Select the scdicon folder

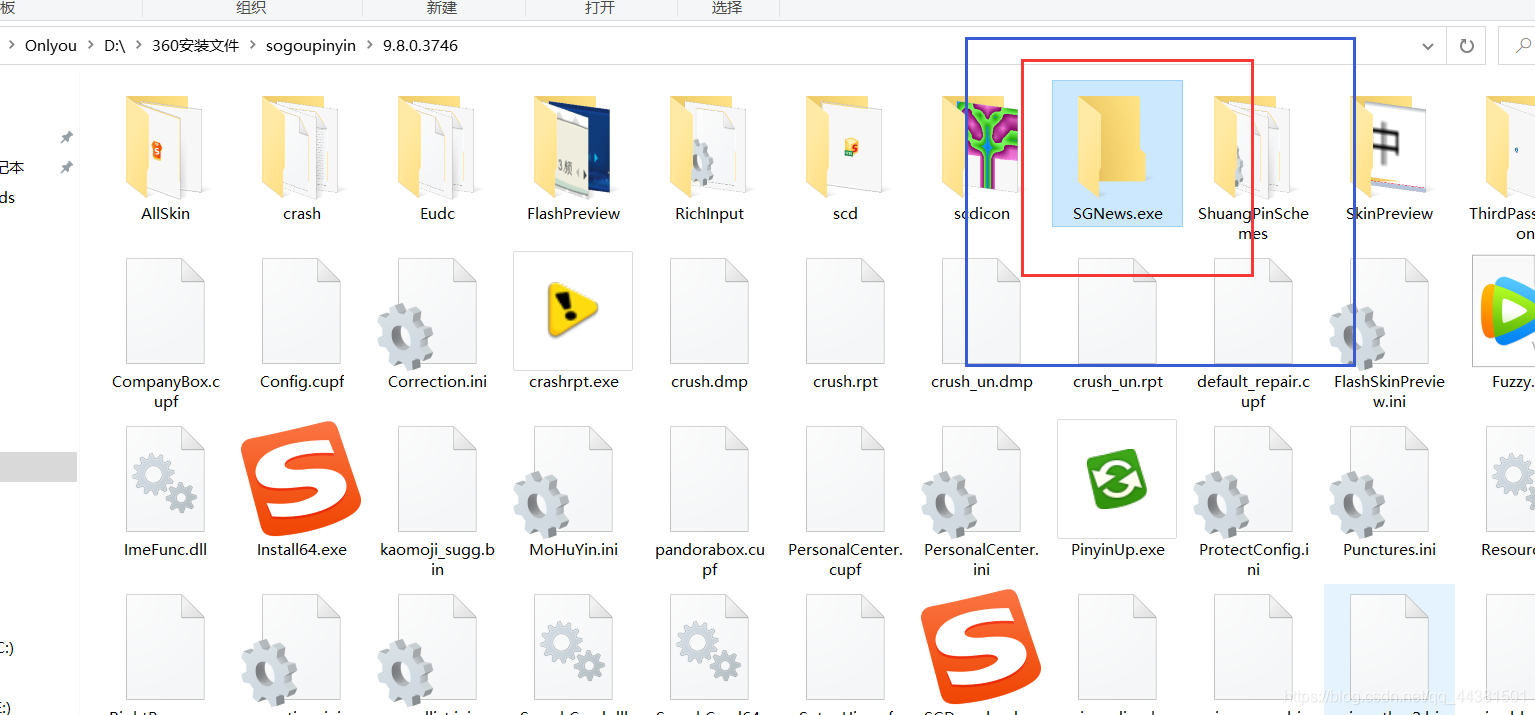[981, 158]
